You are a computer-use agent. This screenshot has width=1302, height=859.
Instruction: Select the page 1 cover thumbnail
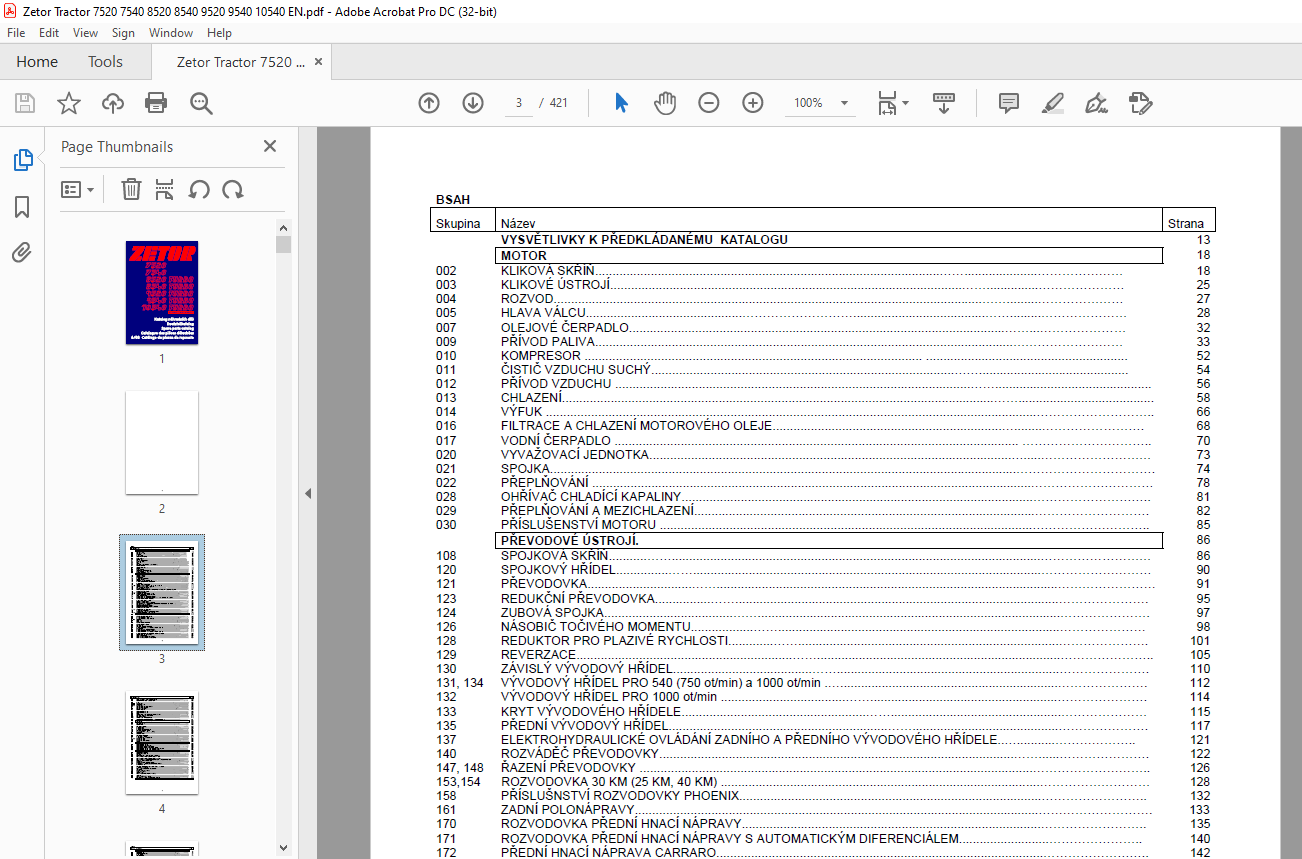(162, 293)
